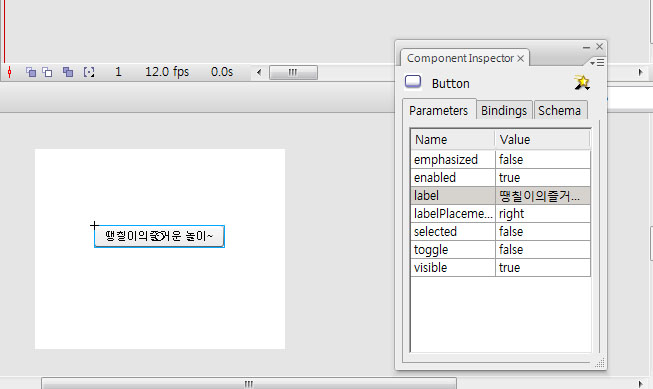Change the selected value false
Viewport: 653px width, 389px height.
(x=543, y=232)
